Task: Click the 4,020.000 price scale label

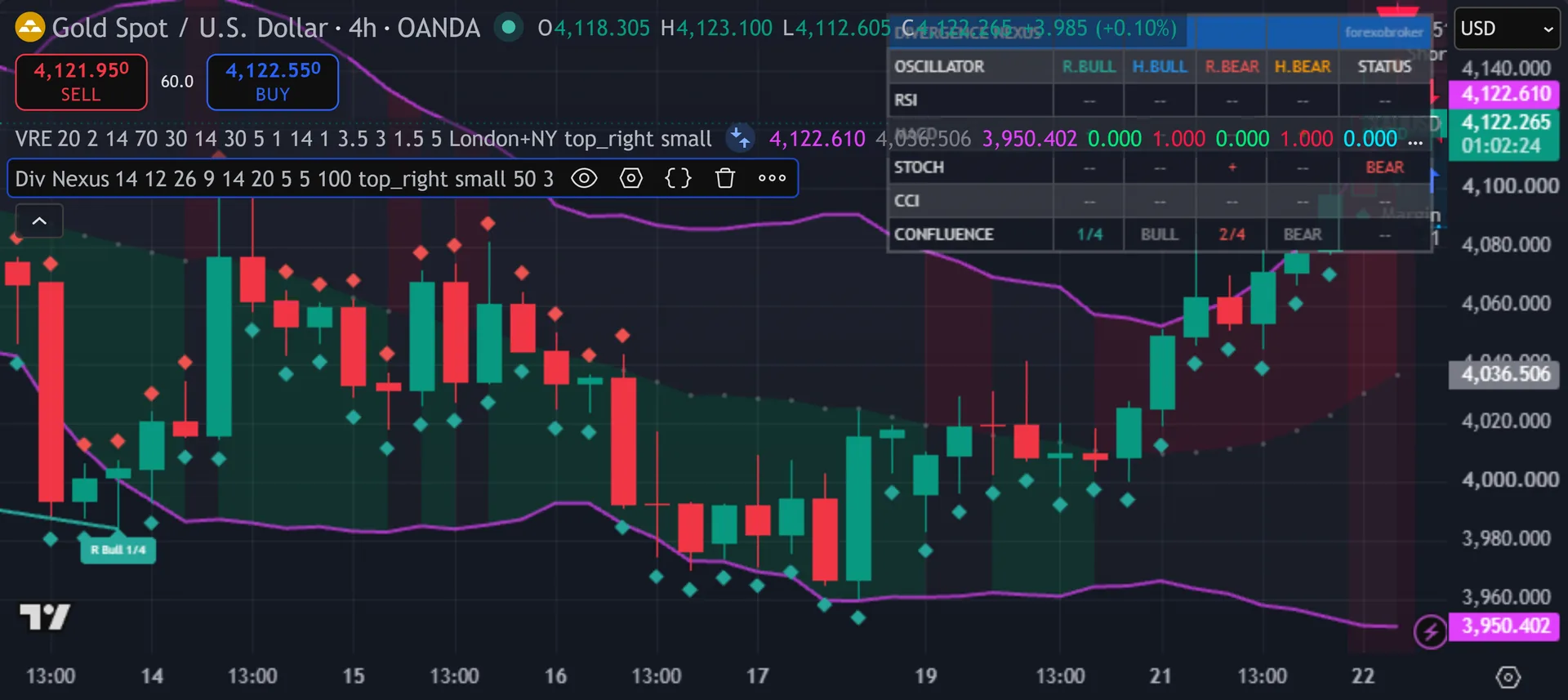Action: [x=1506, y=421]
